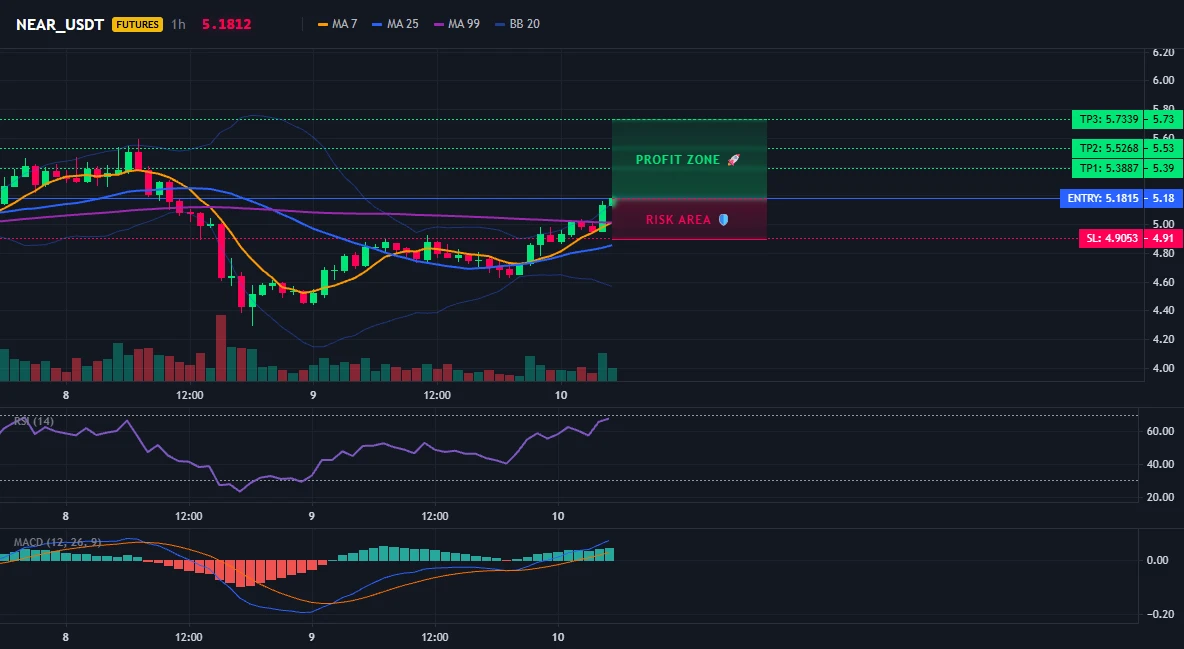Viewport: 1184px width, 649px height.
Task: Click the RISK AREA label
Action: pos(687,220)
